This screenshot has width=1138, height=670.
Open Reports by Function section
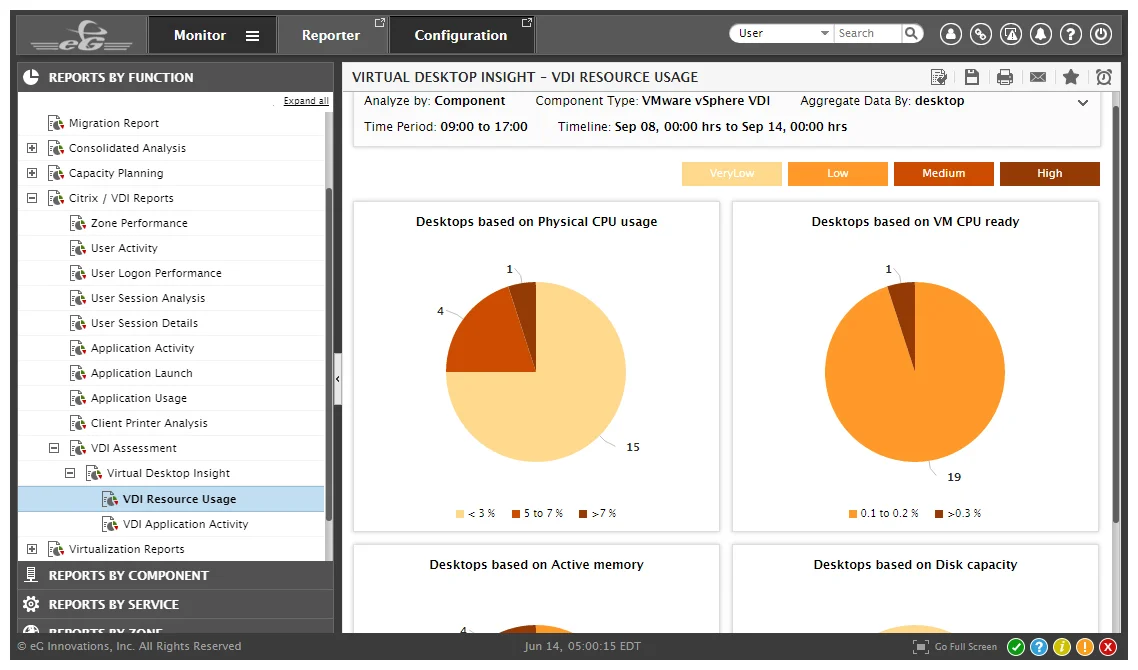pyautogui.click(x=175, y=77)
